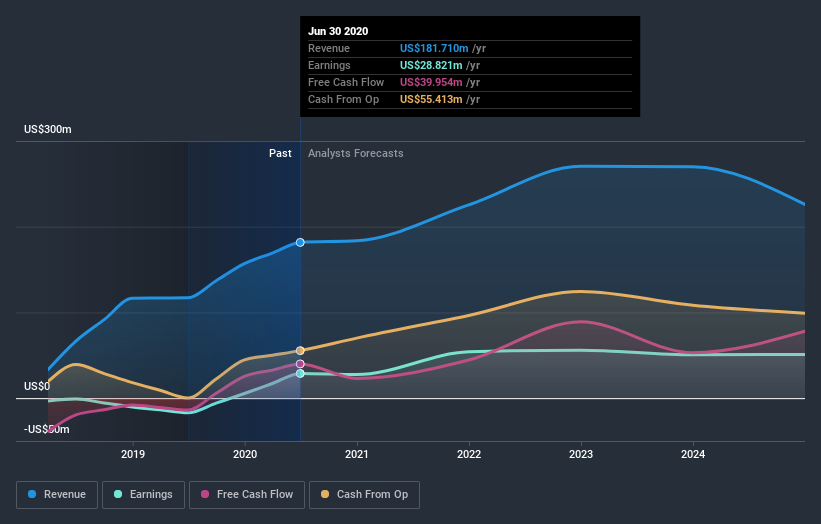Click the Jun 30 2020 tooltip date
The image size is (821, 524).
pyautogui.click(x=338, y=31)
